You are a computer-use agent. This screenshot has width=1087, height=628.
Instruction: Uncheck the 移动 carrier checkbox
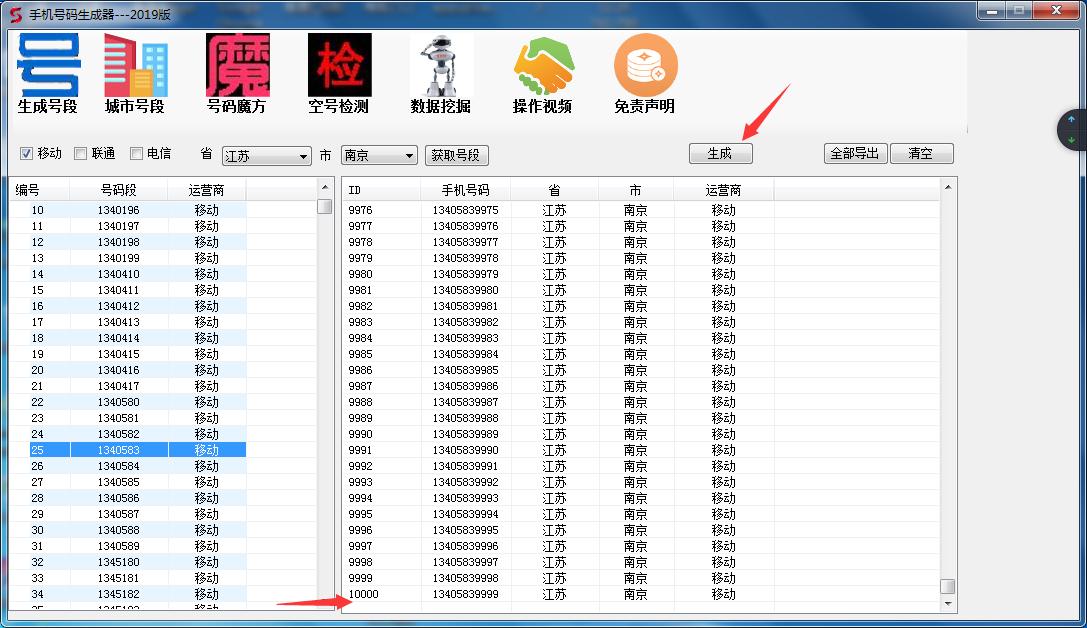click(x=27, y=154)
